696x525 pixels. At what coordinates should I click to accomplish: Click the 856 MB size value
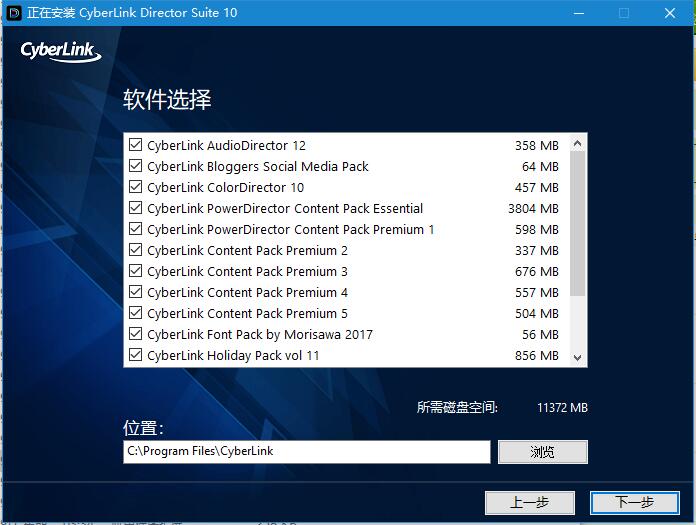pyautogui.click(x=537, y=355)
